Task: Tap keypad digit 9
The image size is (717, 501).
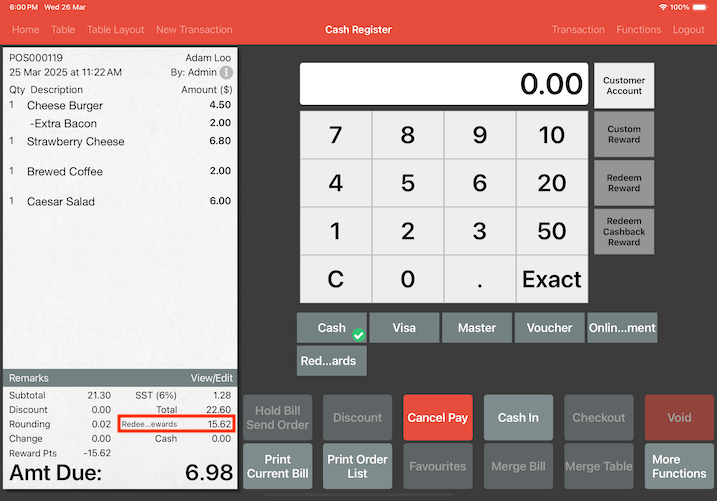Action: (x=480, y=135)
